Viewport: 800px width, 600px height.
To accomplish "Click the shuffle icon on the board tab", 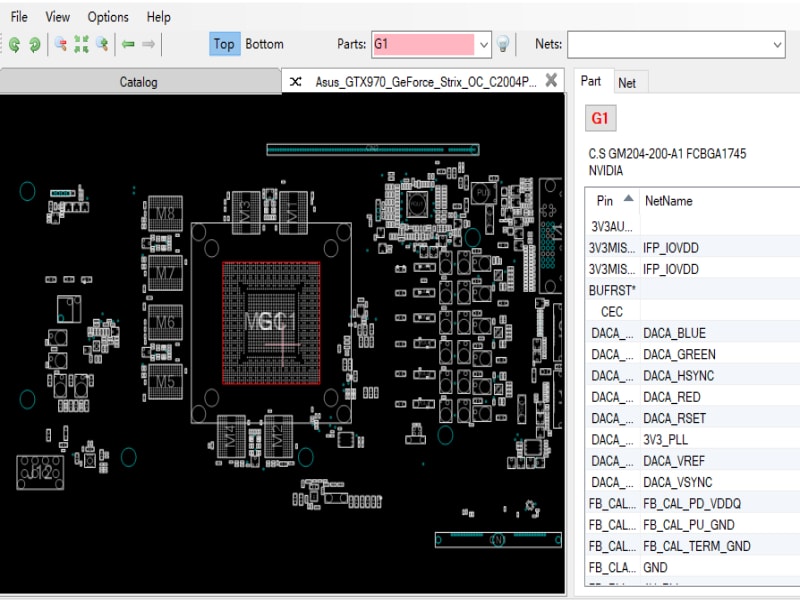I will 295,82.
